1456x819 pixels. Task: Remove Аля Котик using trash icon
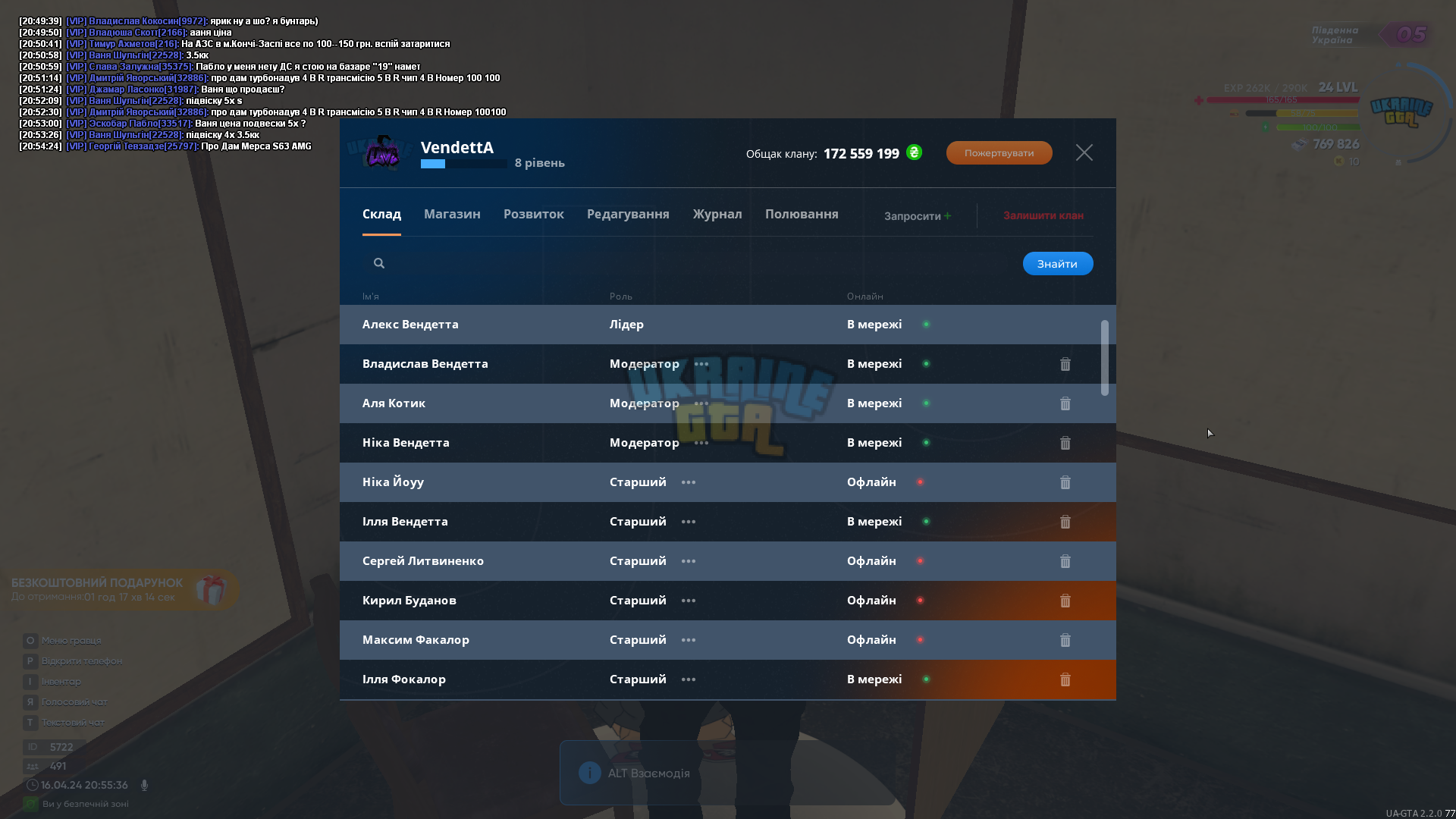[x=1065, y=403]
